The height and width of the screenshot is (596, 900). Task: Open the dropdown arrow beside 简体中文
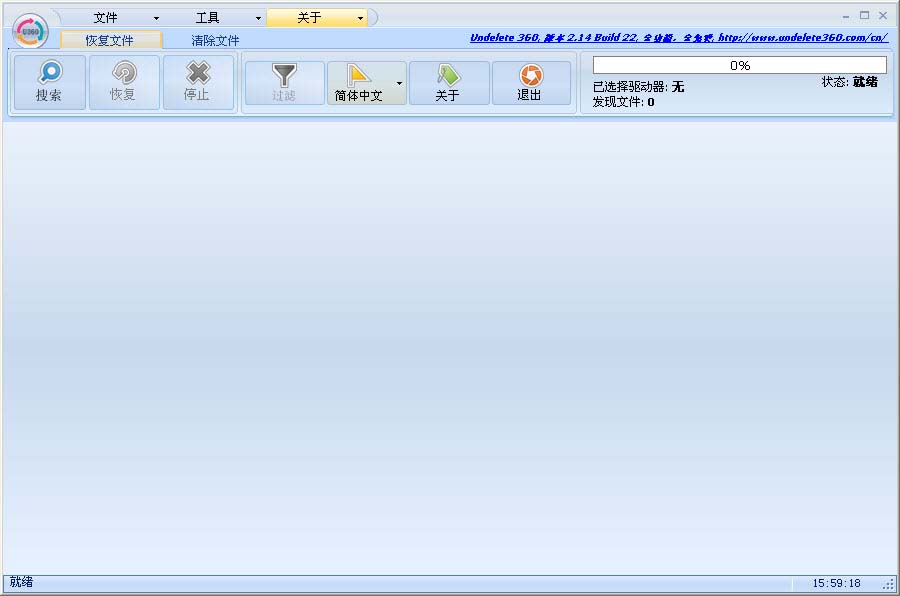(399, 83)
